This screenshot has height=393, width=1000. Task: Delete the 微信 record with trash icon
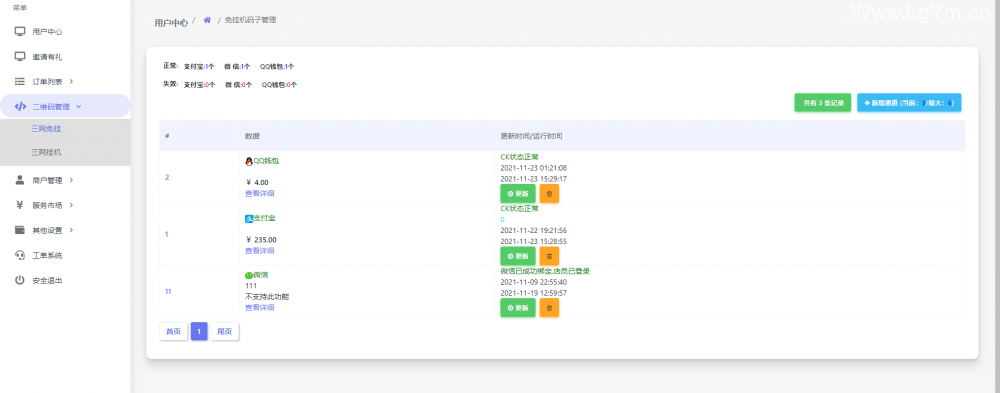(x=549, y=308)
